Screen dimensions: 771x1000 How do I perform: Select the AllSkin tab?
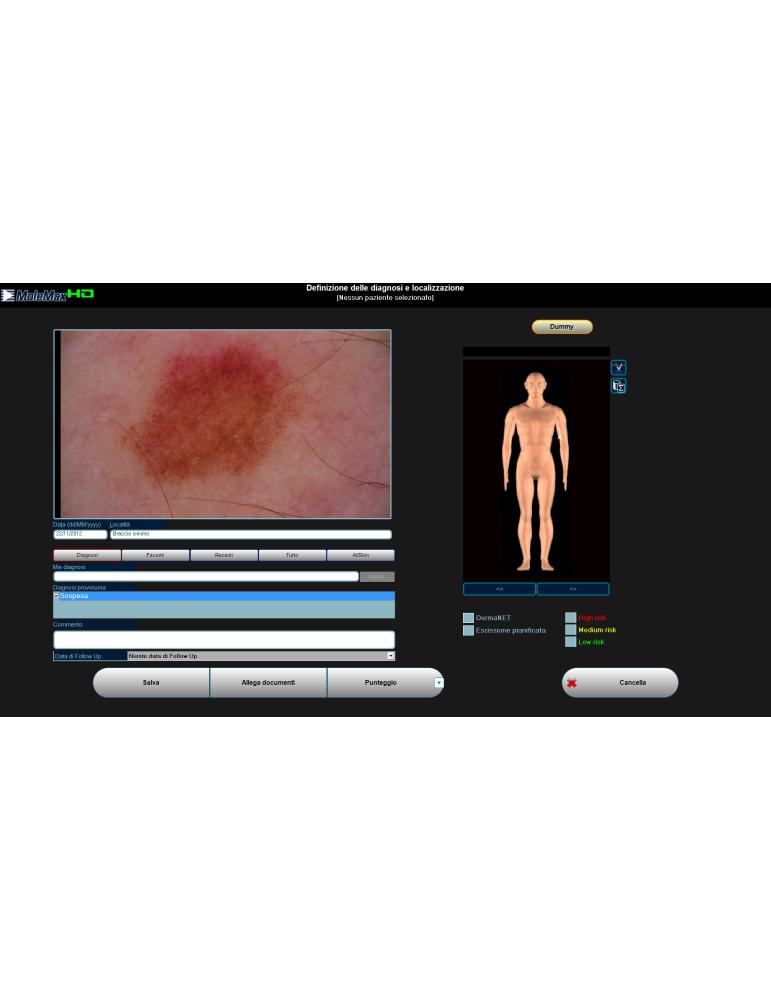coord(361,554)
